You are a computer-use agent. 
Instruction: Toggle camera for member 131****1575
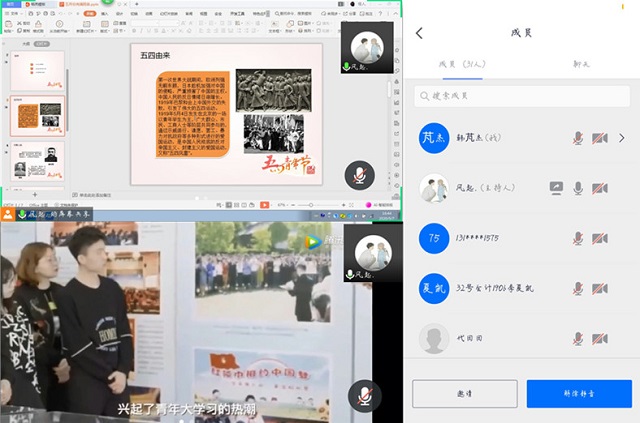600,238
